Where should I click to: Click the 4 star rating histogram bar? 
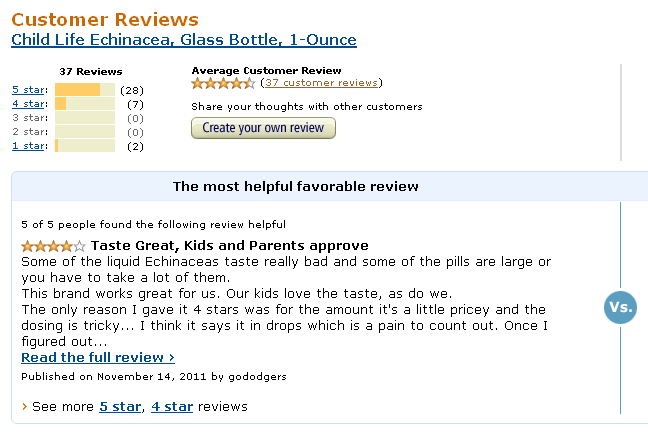pyautogui.click(x=85, y=104)
